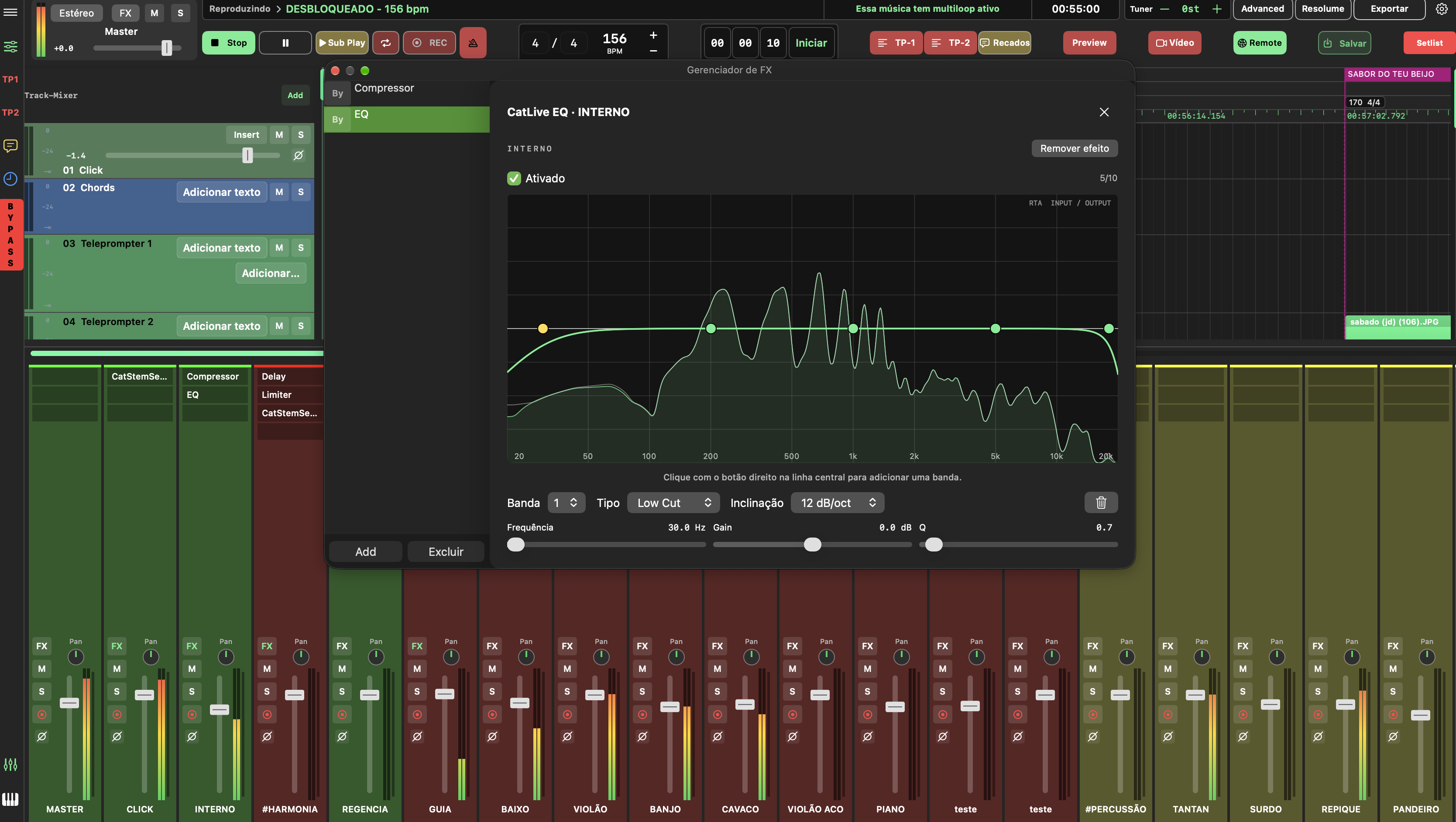Click the metronome icon button
This screenshot has width=1456, height=822.
click(x=473, y=43)
